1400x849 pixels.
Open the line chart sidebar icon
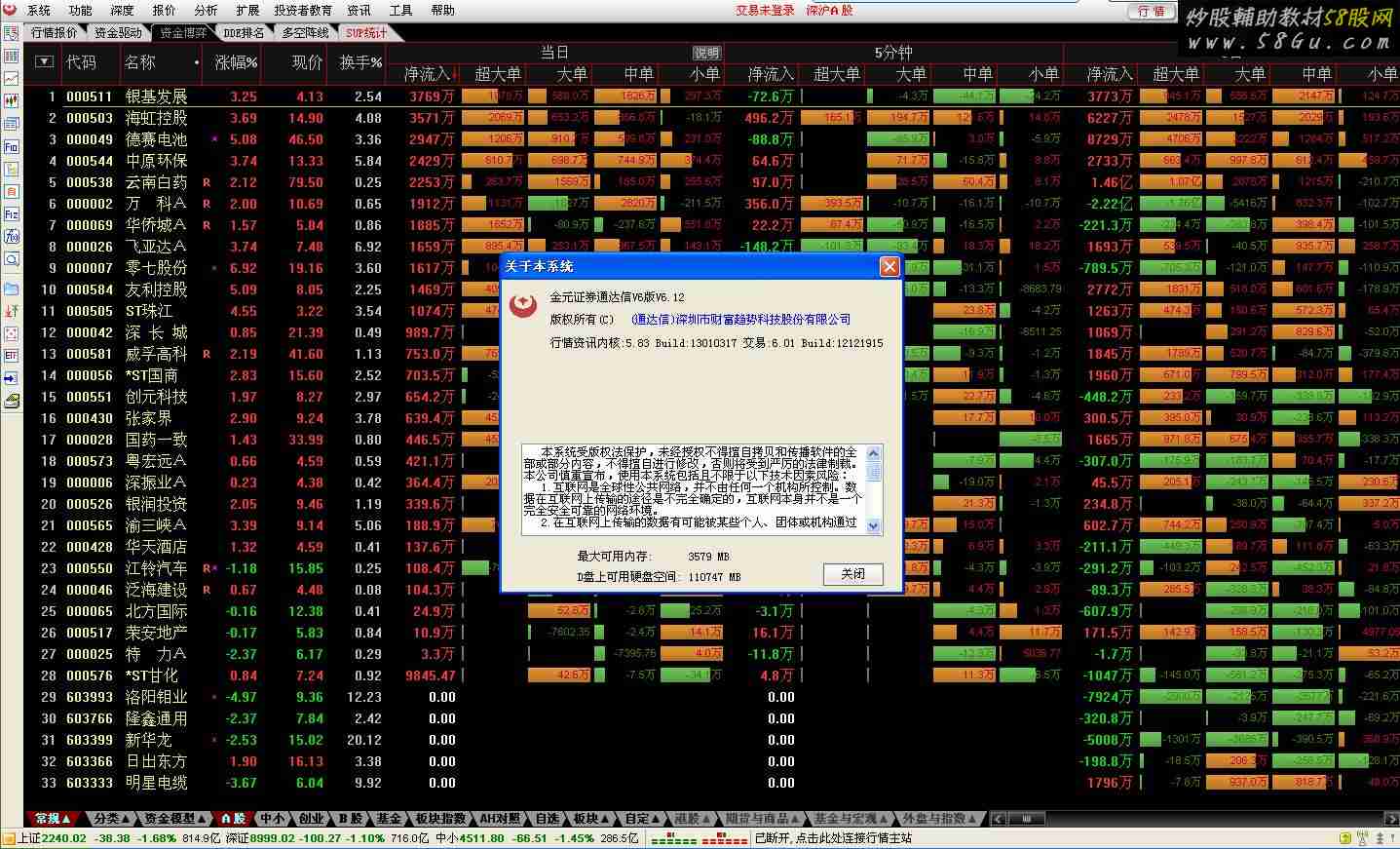[x=11, y=77]
